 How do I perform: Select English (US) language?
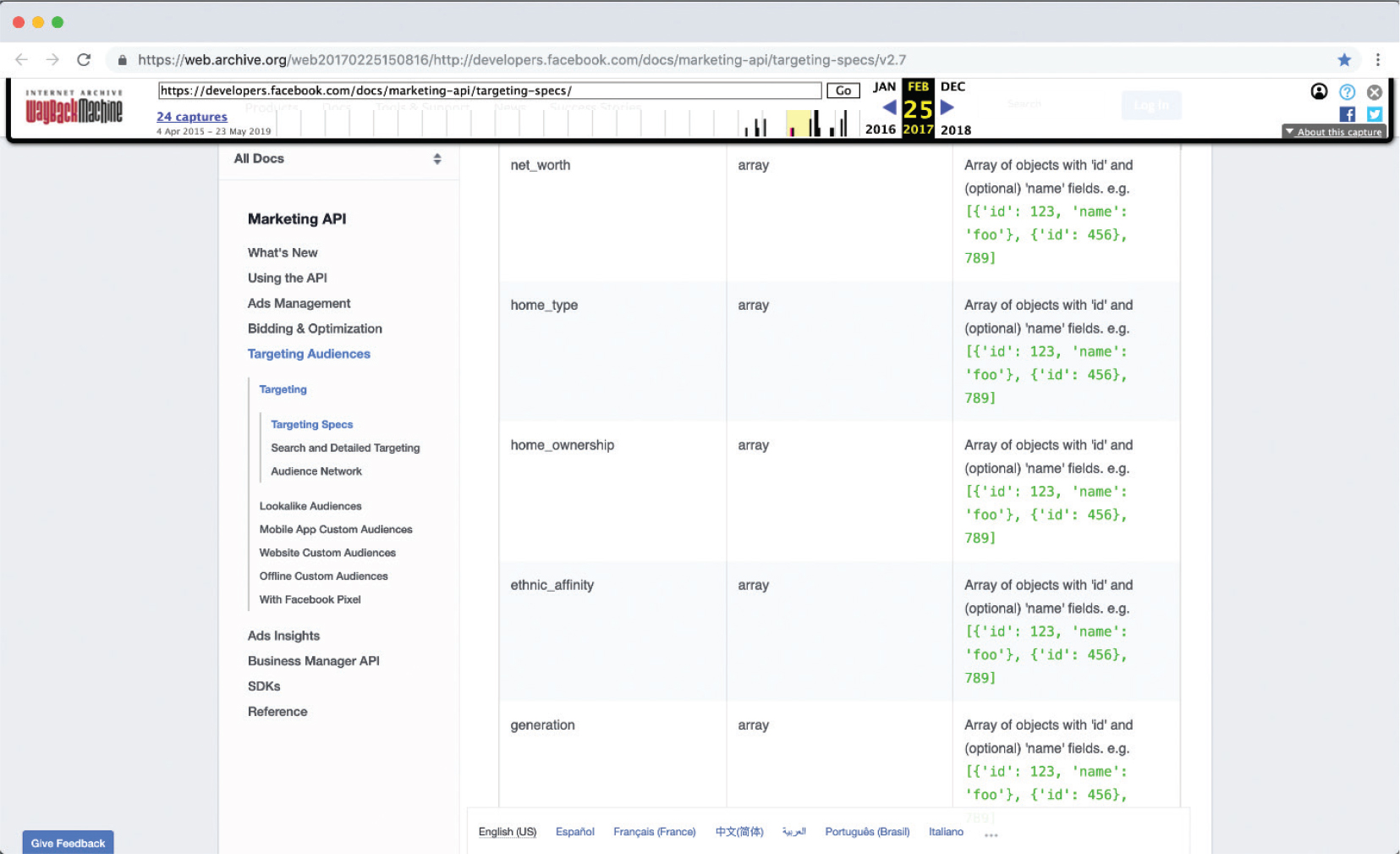508,832
